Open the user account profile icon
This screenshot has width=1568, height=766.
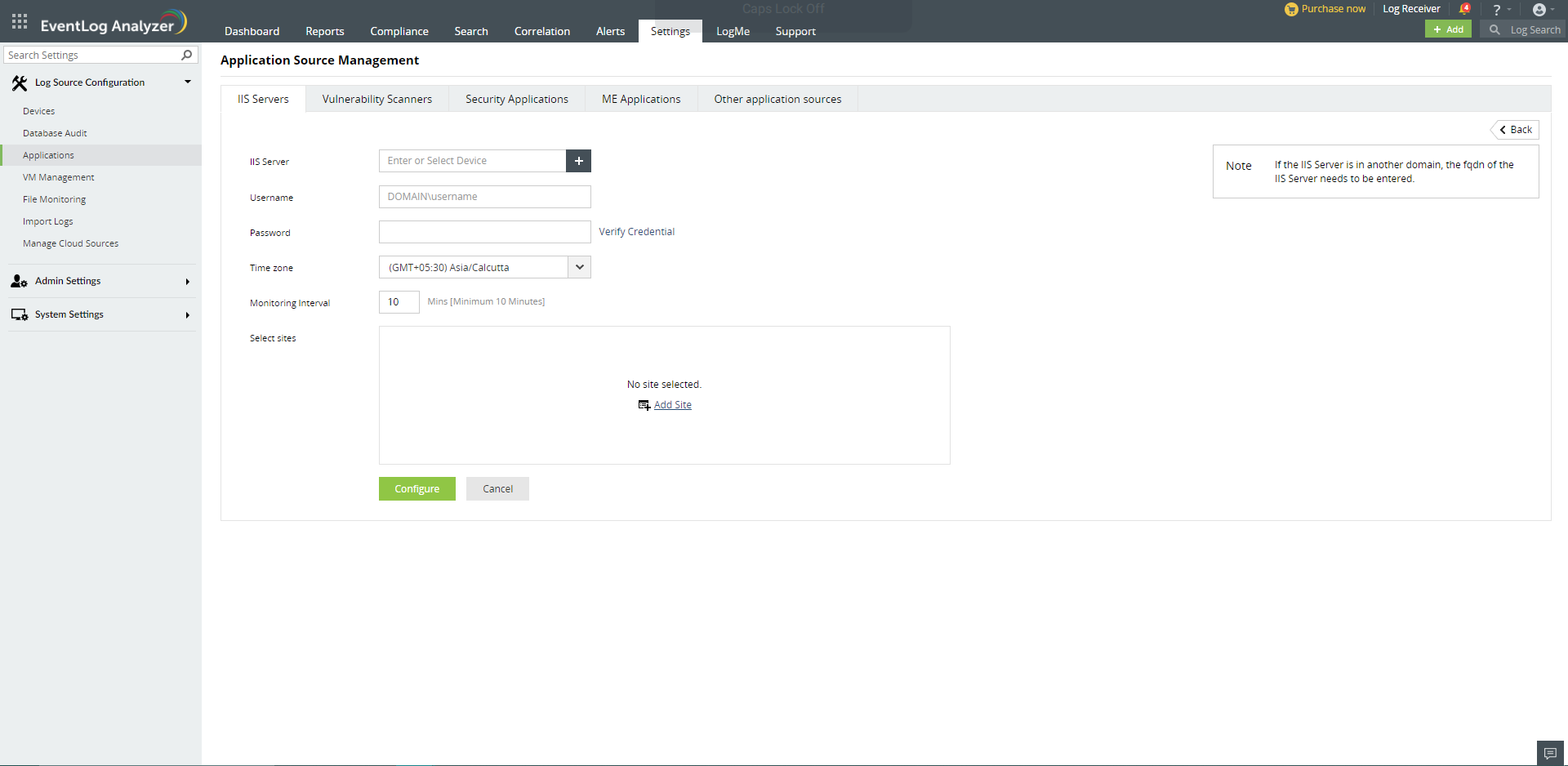click(1541, 9)
